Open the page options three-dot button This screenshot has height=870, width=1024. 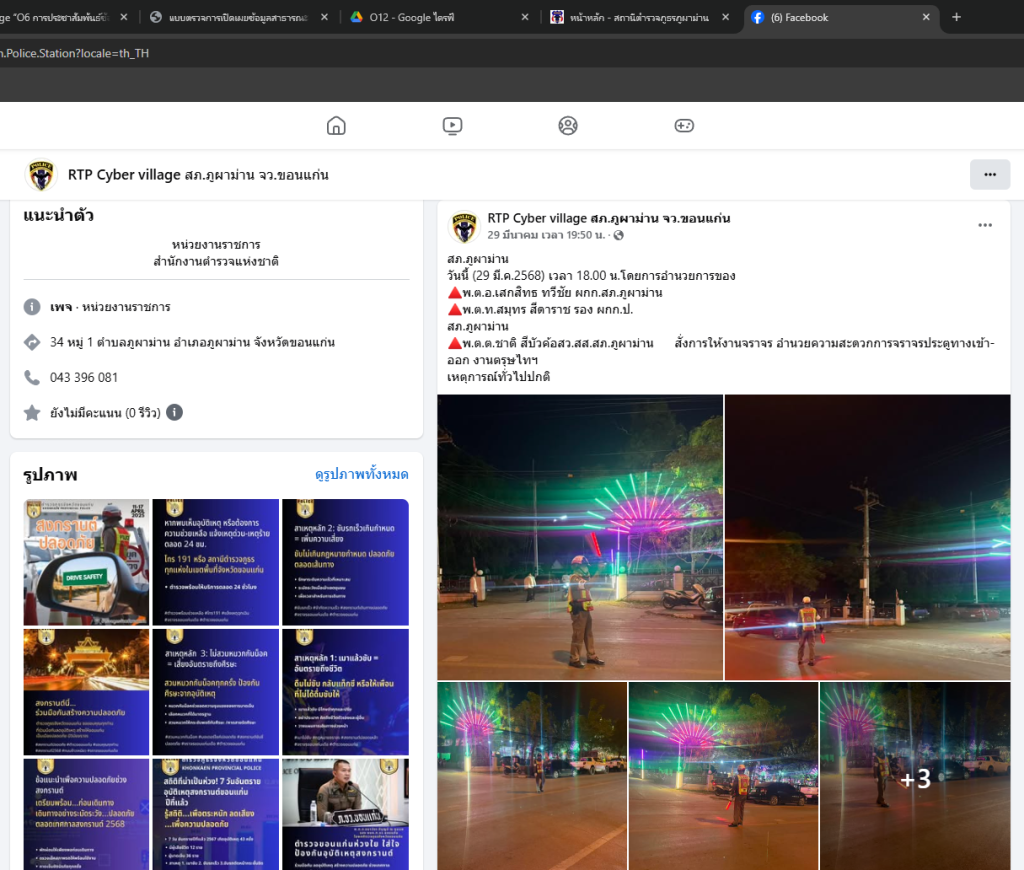point(989,174)
